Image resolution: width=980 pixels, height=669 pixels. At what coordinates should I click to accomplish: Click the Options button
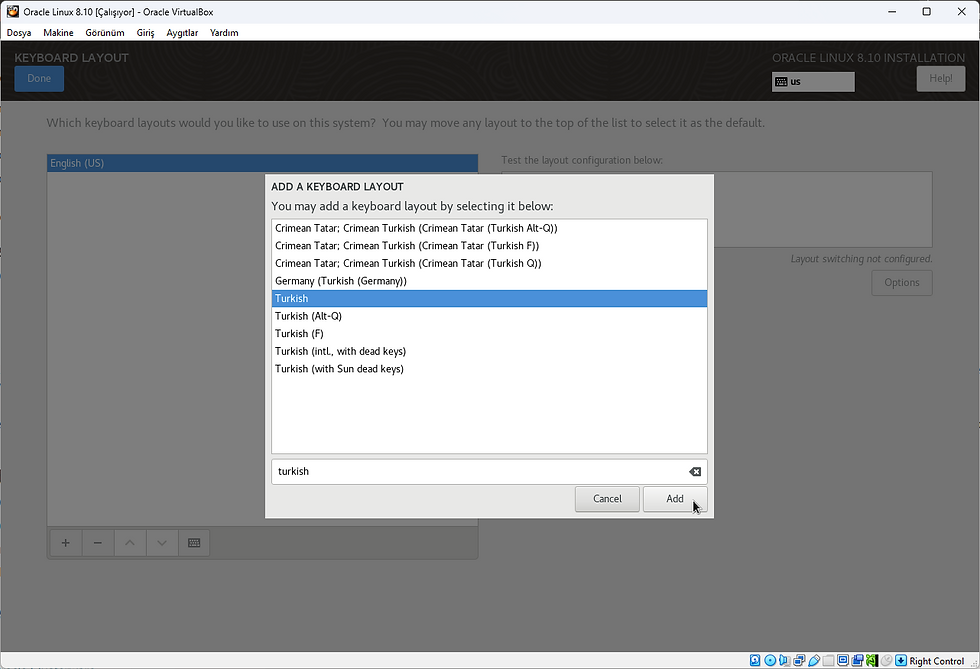click(x=901, y=283)
